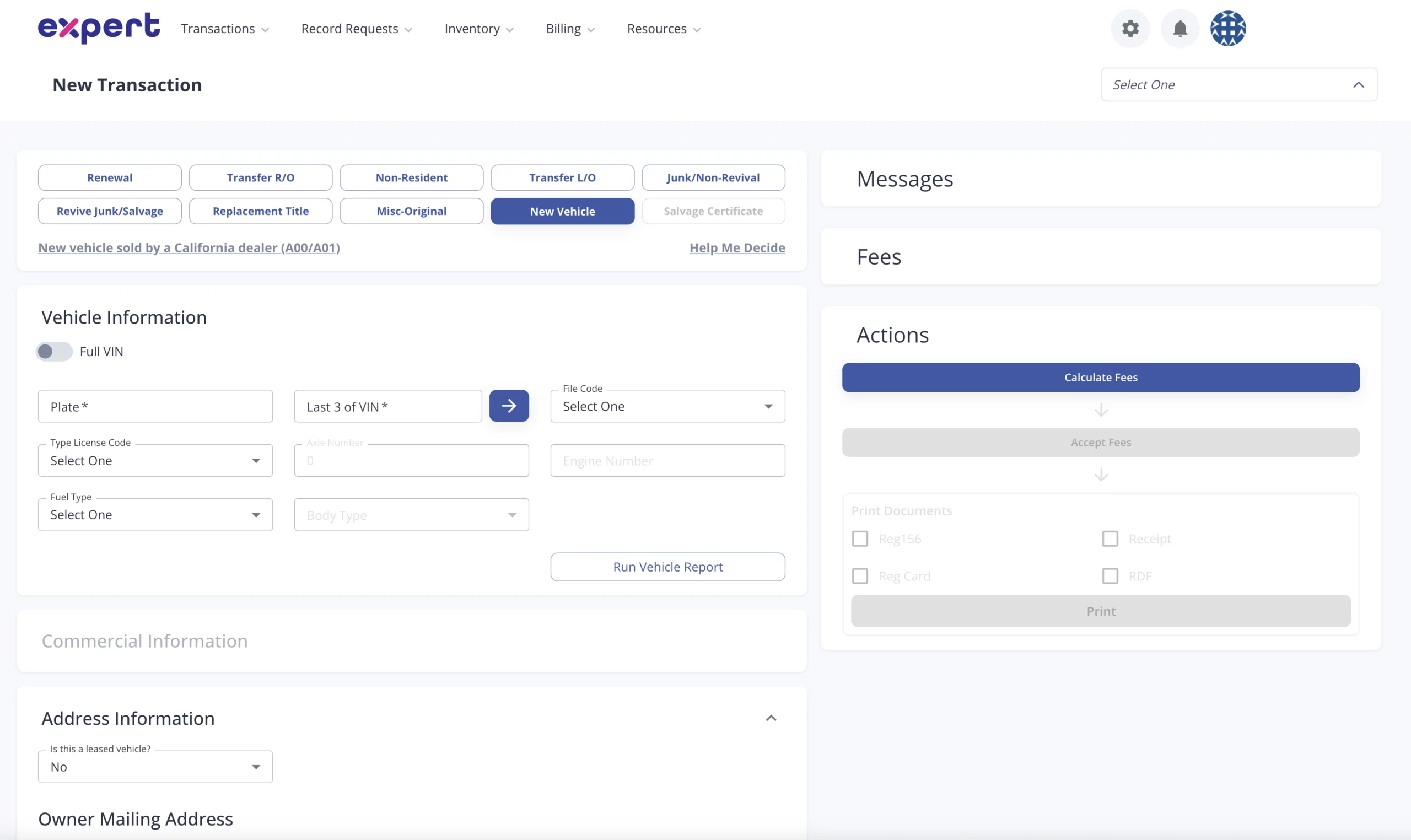Open the Transactions menu

point(225,29)
